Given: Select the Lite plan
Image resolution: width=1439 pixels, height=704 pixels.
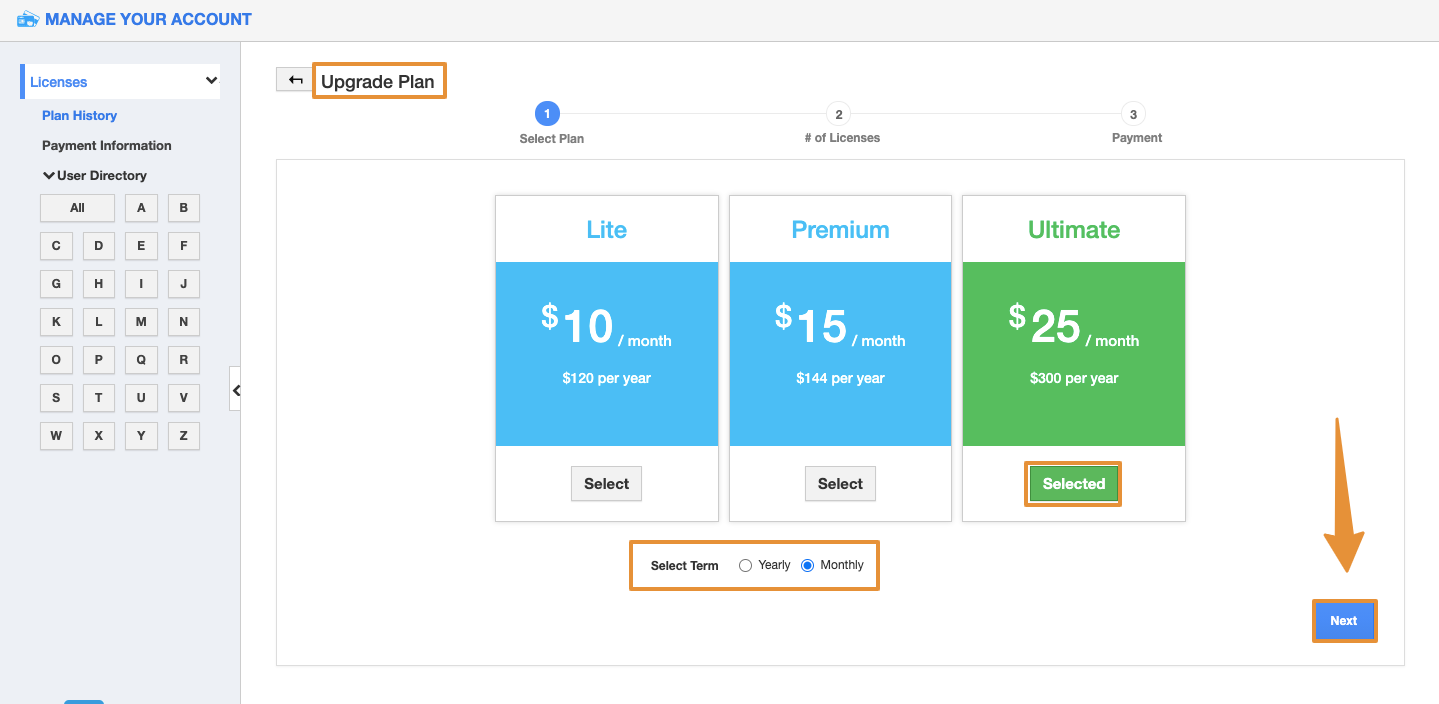Looking at the screenshot, I should (606, 484).
